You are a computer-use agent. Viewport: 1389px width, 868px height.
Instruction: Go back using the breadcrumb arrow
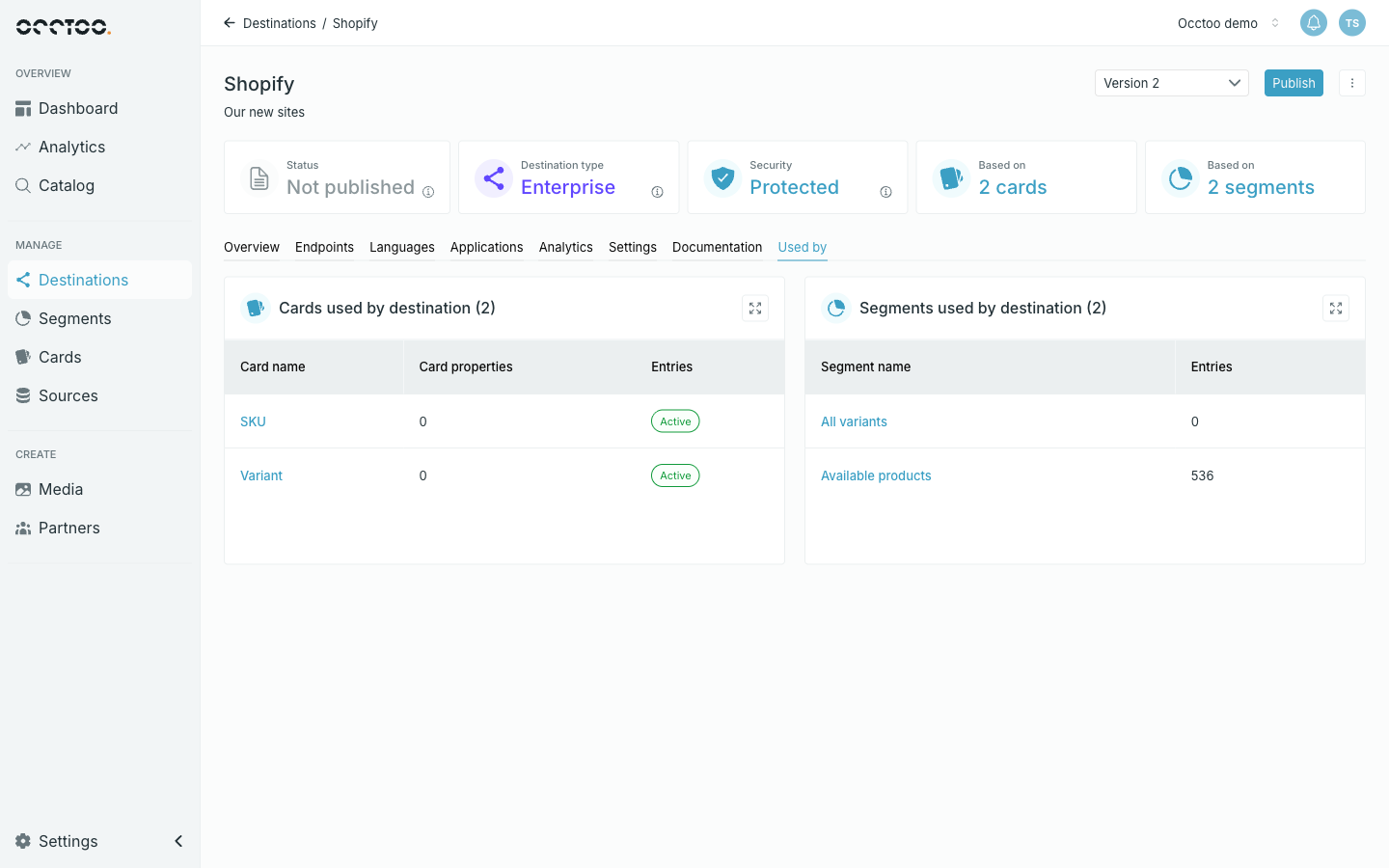coord(230,23)
